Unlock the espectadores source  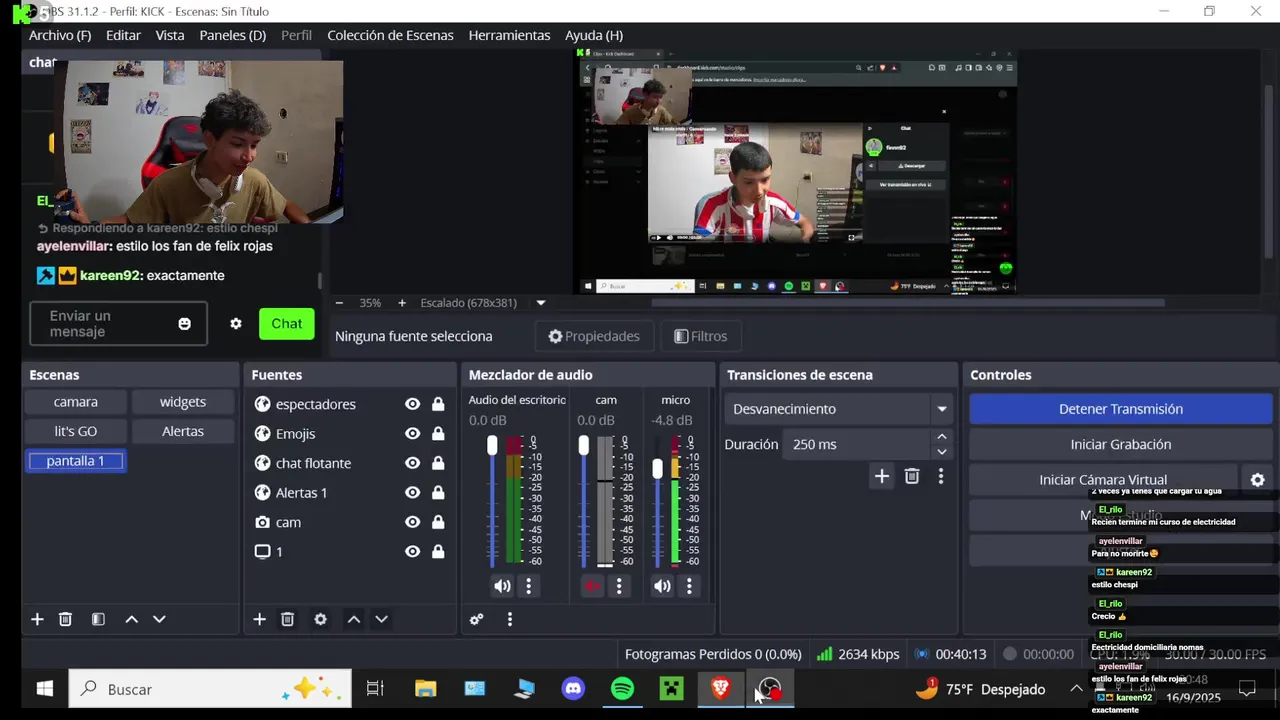coord(438,404)
